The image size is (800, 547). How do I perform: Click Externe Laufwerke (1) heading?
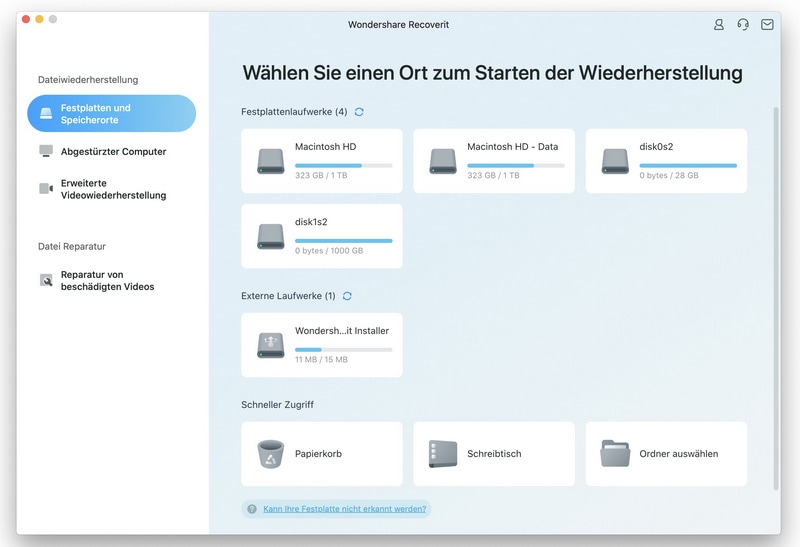point(288,296)
